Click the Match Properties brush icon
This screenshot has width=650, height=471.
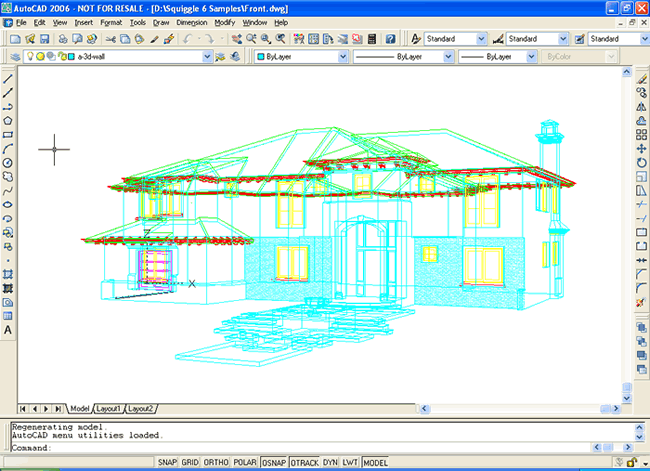tap(169, 39)
